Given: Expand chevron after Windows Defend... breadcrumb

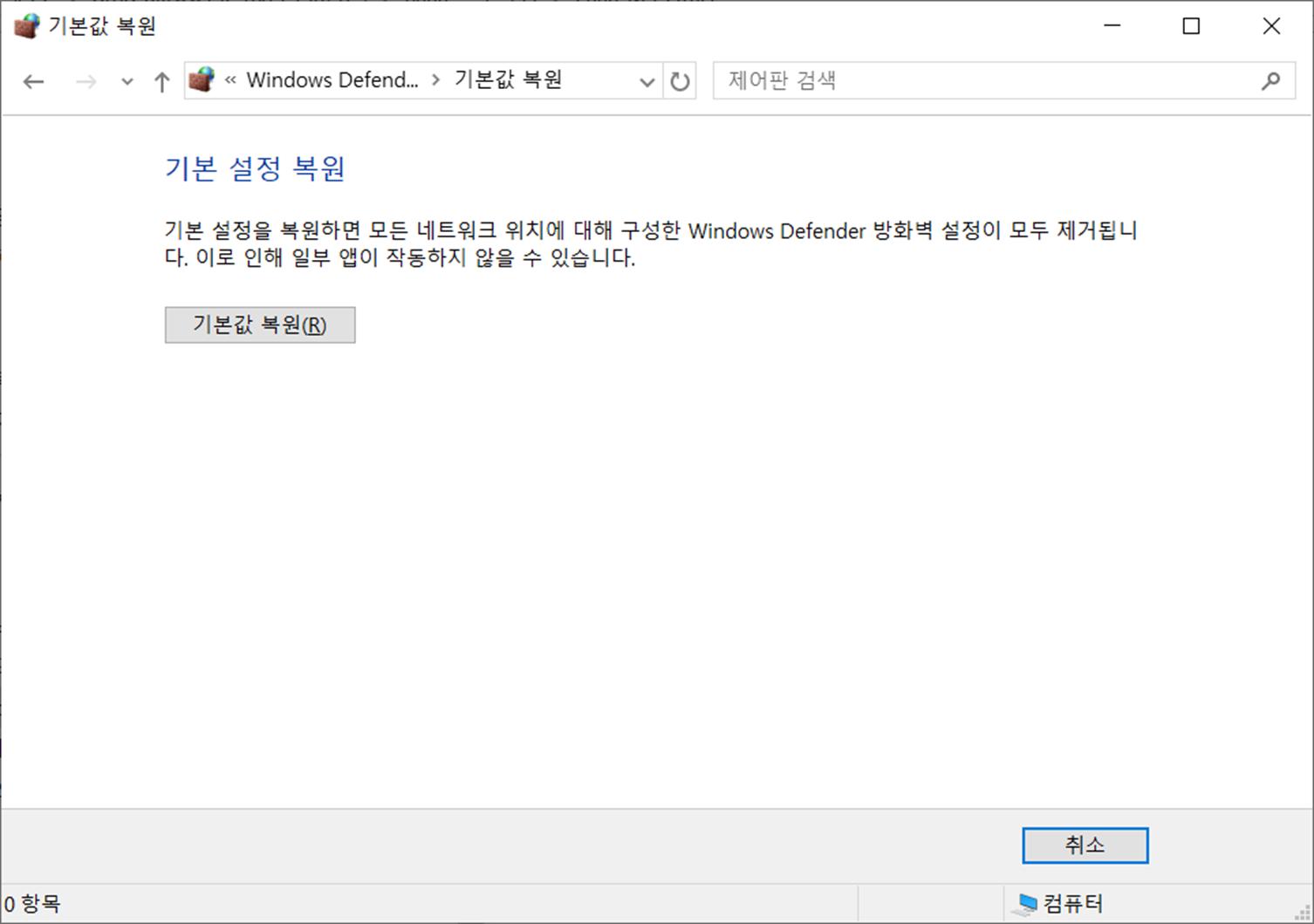Looking at the screenshot, I should click(x=435, y=80).
